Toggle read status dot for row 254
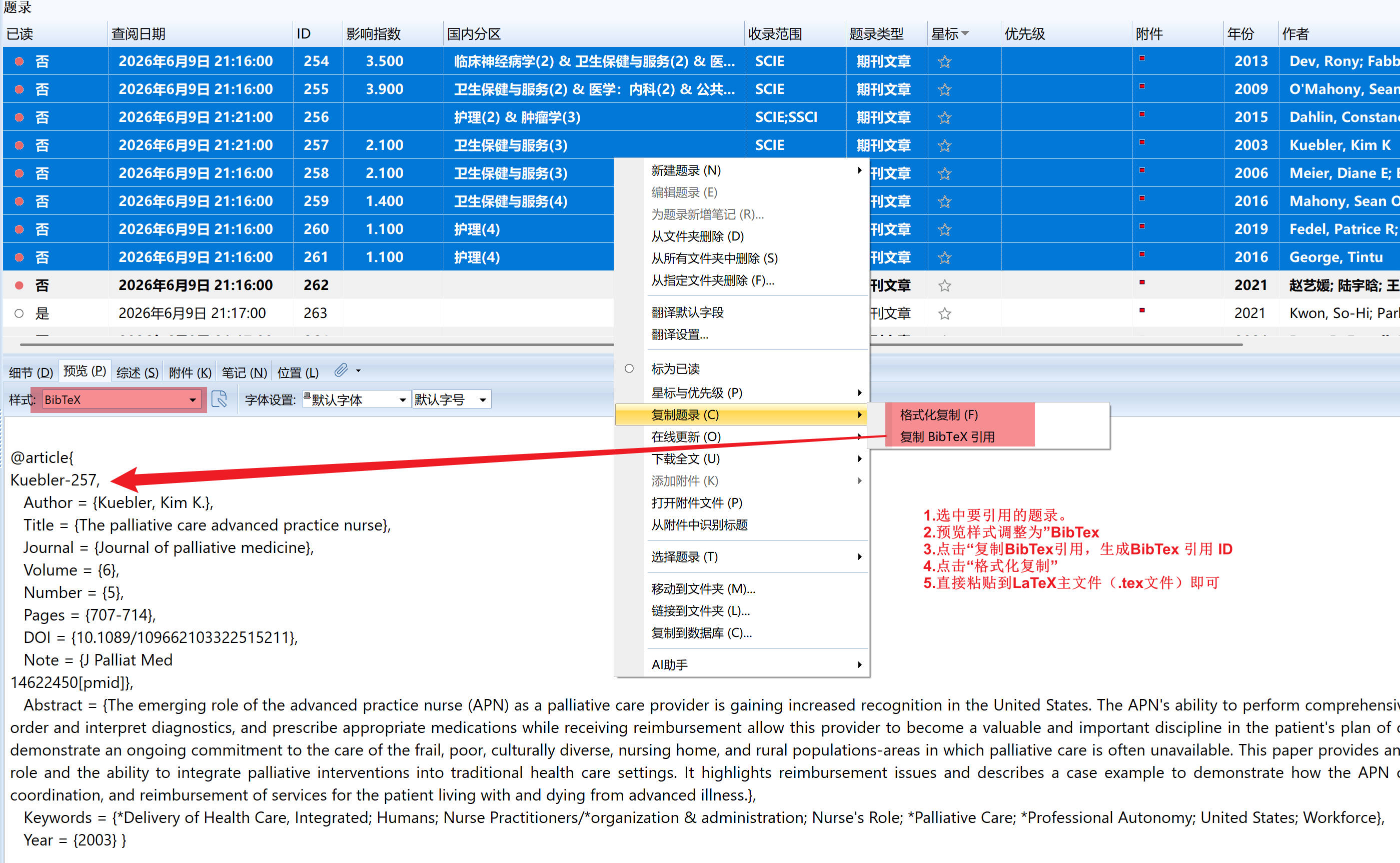This screenshot has height=863, width=1400. [x=19, y=61]
